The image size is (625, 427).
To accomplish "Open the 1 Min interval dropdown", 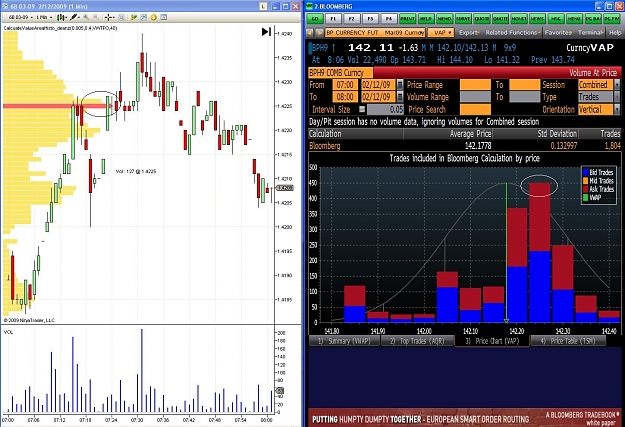I will point(44,17).
